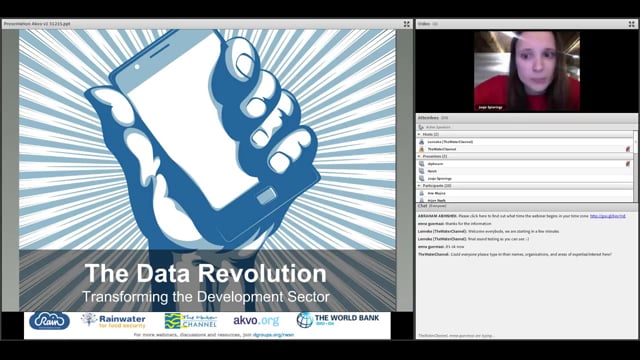Click The Data Revolution slide title
The height and width of the screenshot is (360, 640).
coord(206,273)
